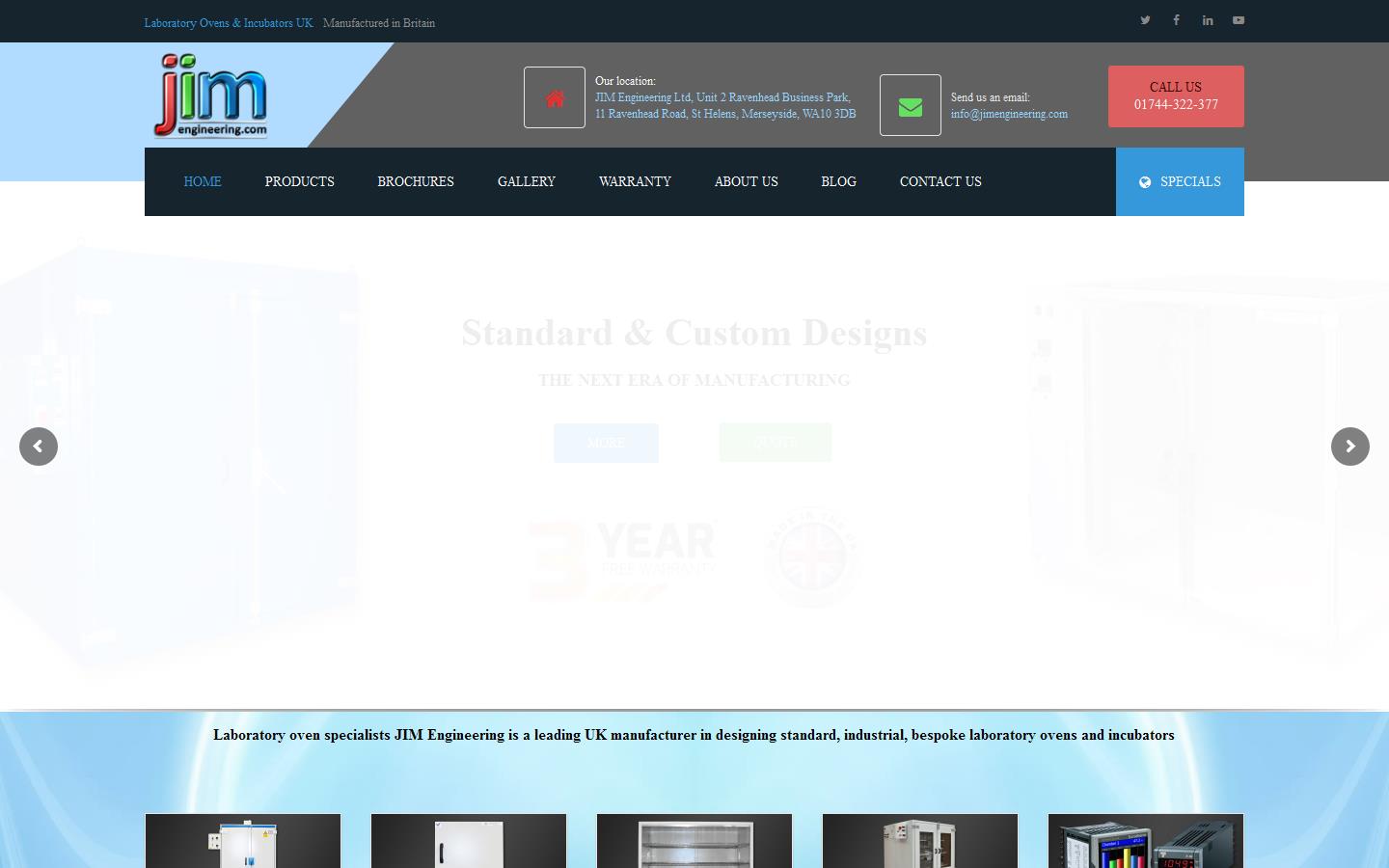Click the green envelope email icon

(x=910, y=104)
